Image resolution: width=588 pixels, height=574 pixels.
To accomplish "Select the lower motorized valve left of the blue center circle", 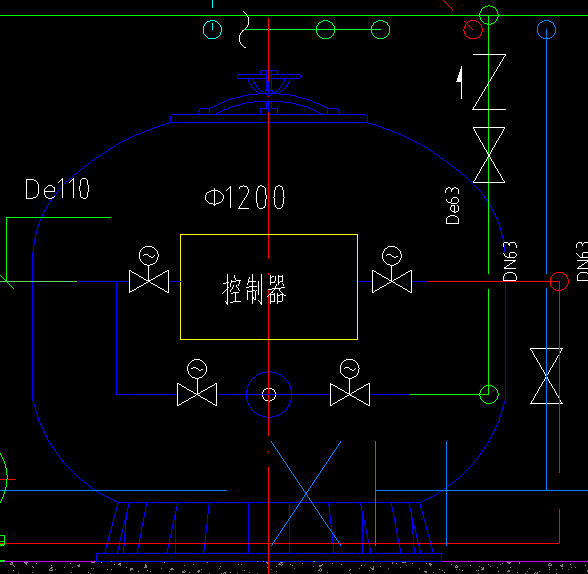I will (197, 382).
